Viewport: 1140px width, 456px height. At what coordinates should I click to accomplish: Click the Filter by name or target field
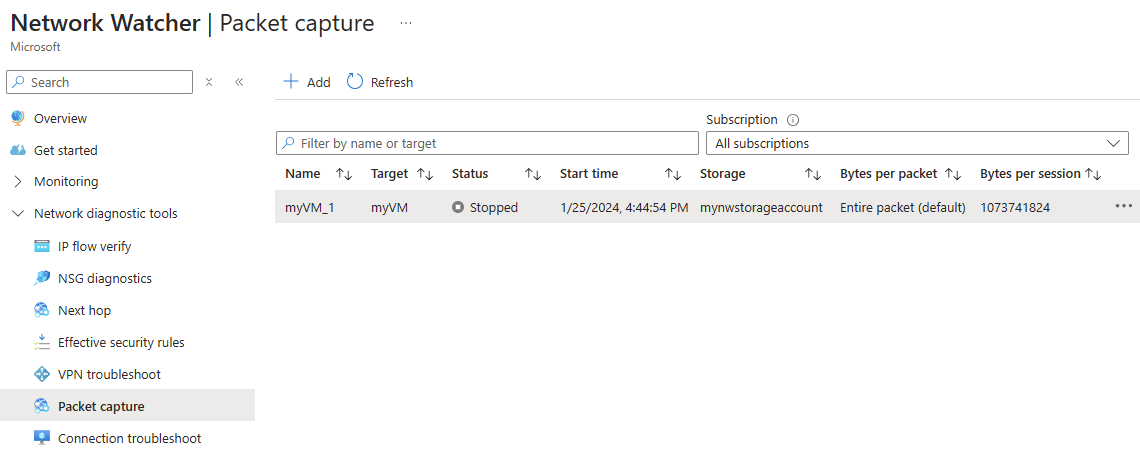487,143
